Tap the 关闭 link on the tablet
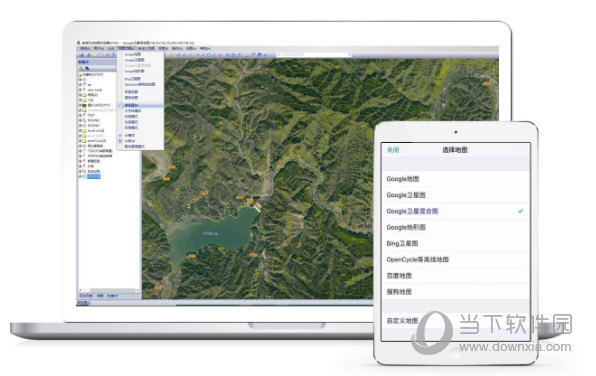This screenshot has height=376, width=596. (393, 150)
